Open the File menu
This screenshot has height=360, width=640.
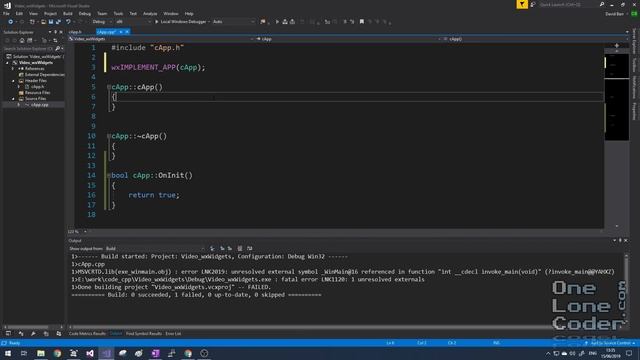(6, 13)
